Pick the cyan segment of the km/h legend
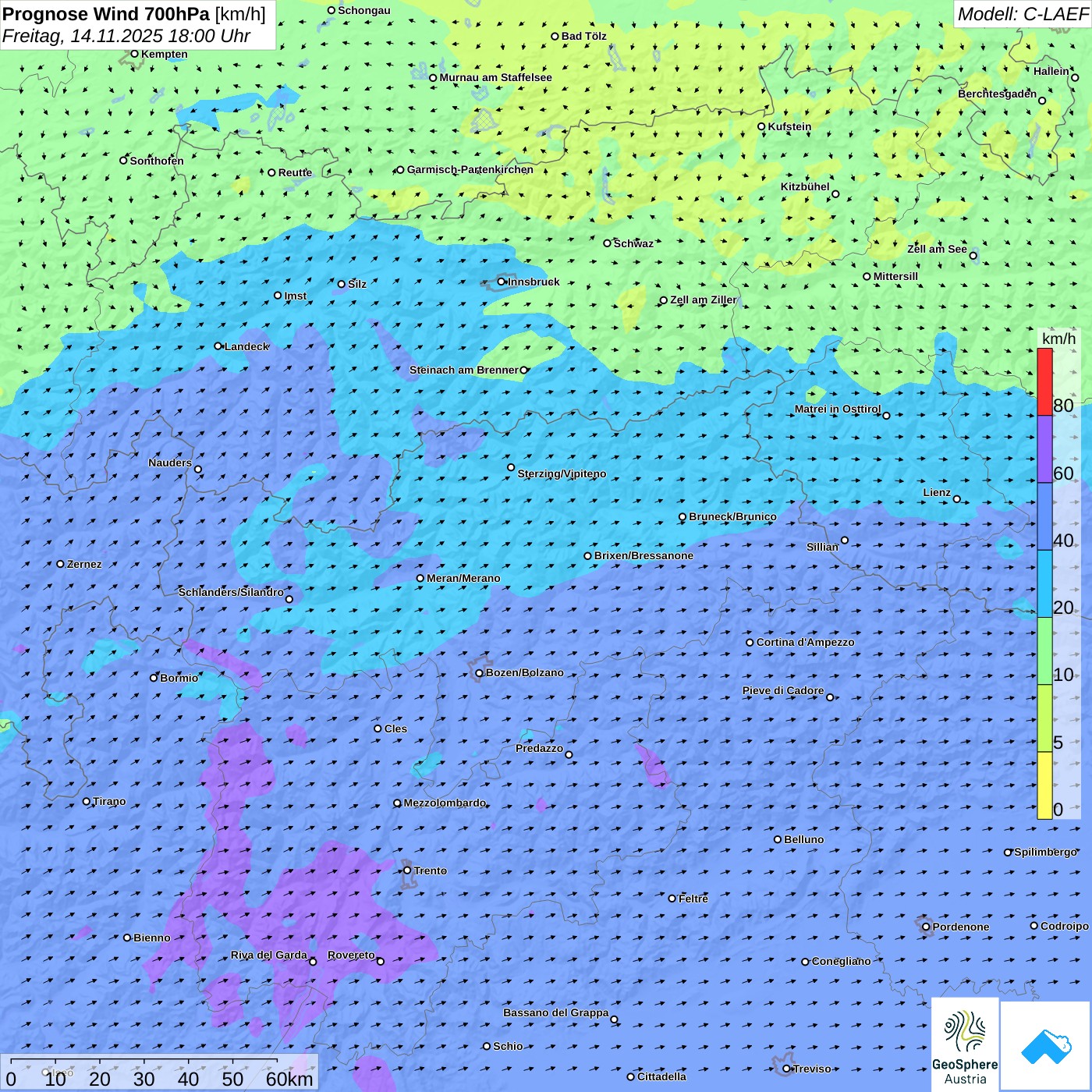This screenshot has width=1092, height=1092. tap(1044, 584)
